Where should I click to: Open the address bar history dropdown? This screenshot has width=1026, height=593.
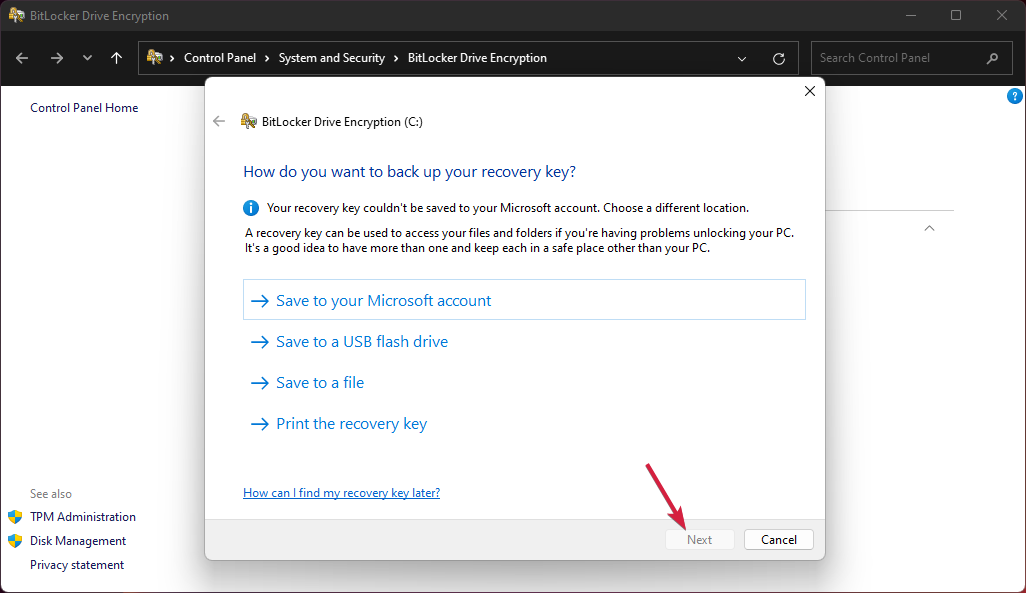(x=742, y=58)
